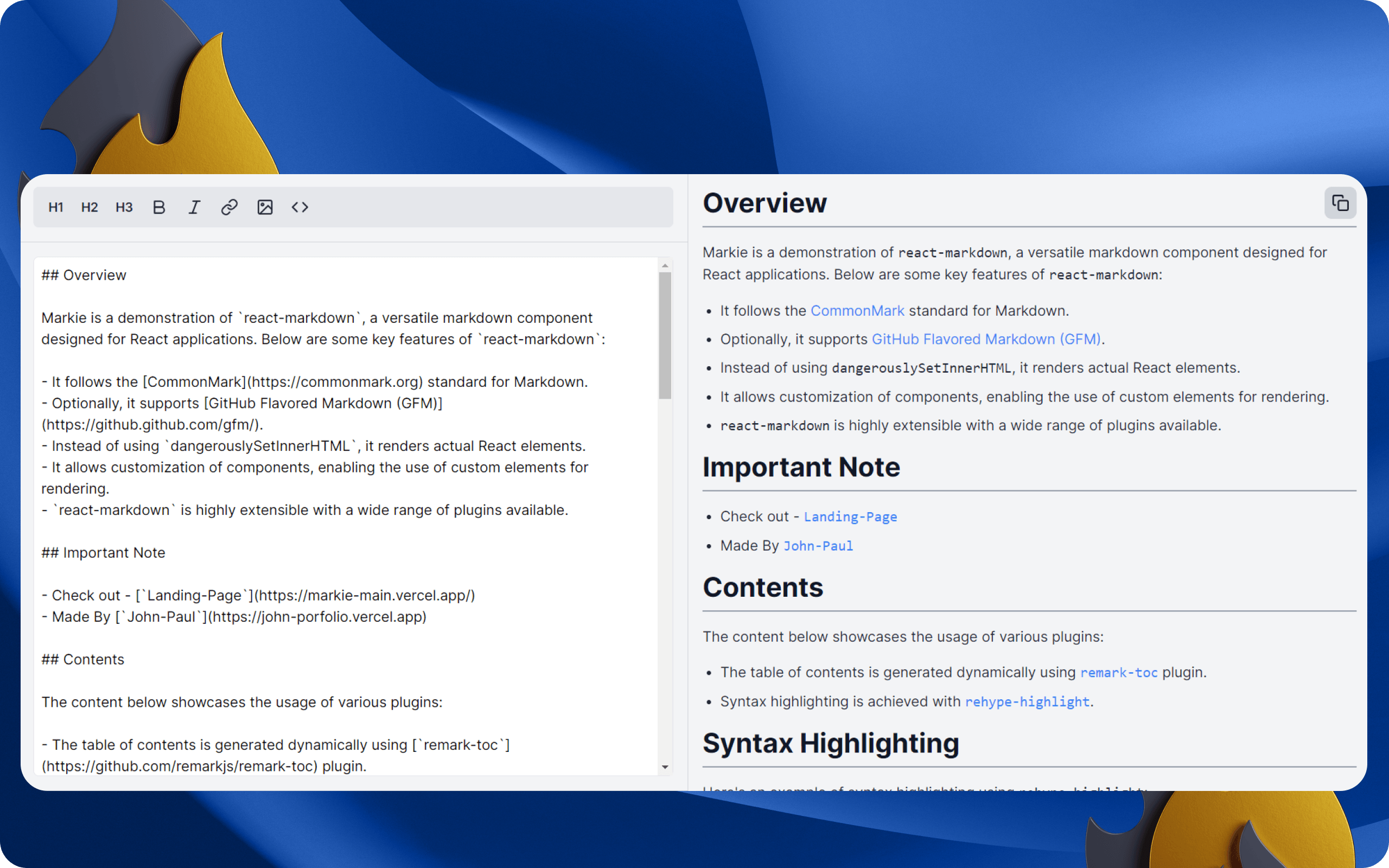
Task: Select the H3 heading tool
Action: 124,207
